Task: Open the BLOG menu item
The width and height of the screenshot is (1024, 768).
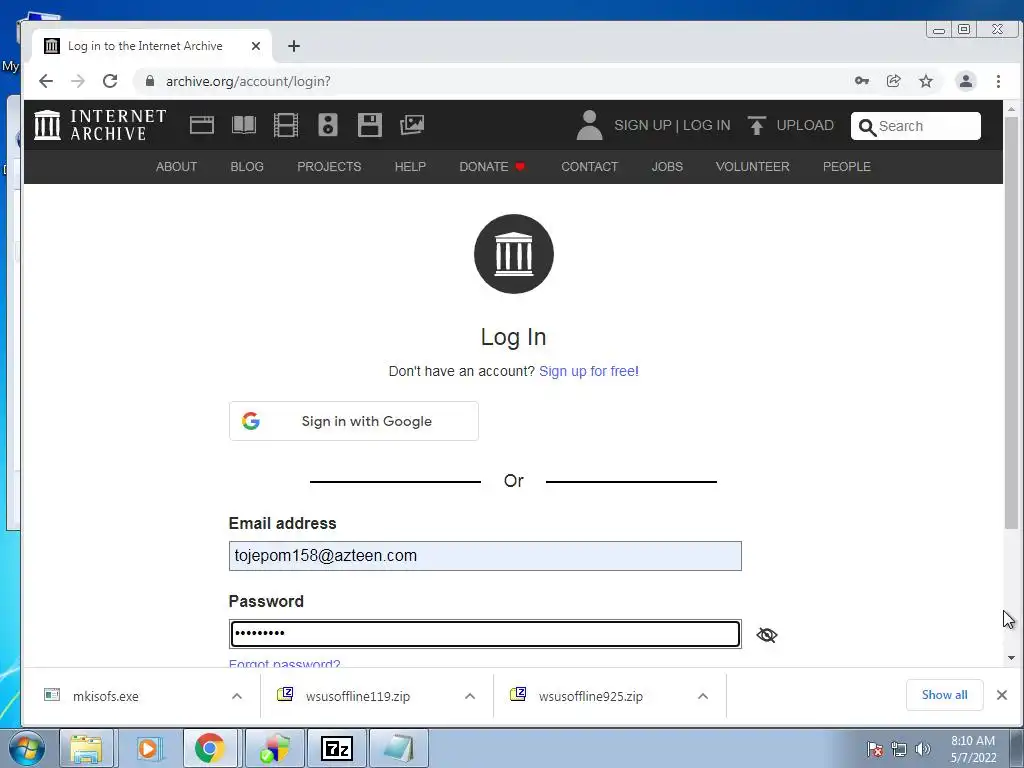Action: coord(247,167)
